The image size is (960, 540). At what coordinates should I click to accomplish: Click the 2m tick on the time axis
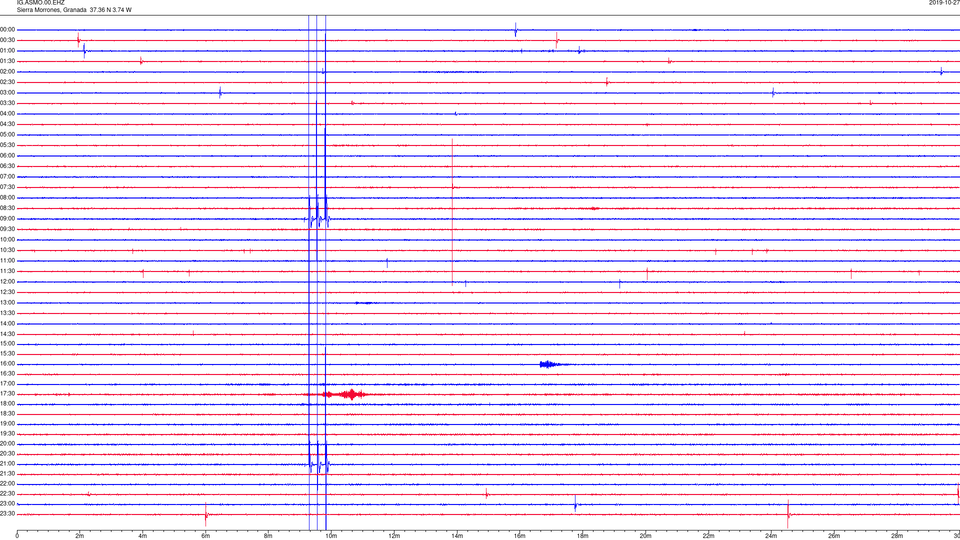pyautogui.click(x=80, y=536)
